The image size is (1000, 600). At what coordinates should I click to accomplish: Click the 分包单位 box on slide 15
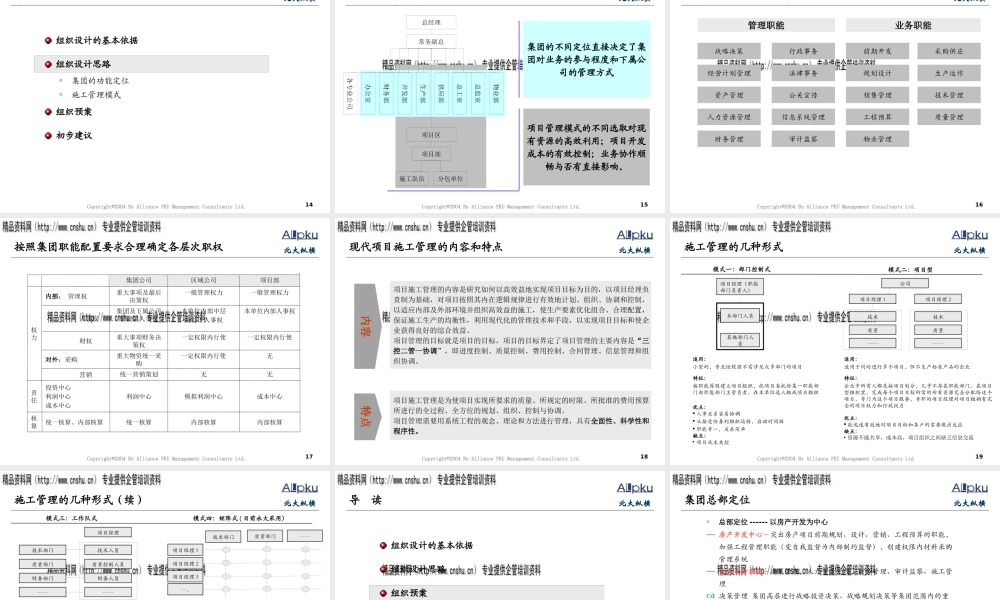pos(451,179)
